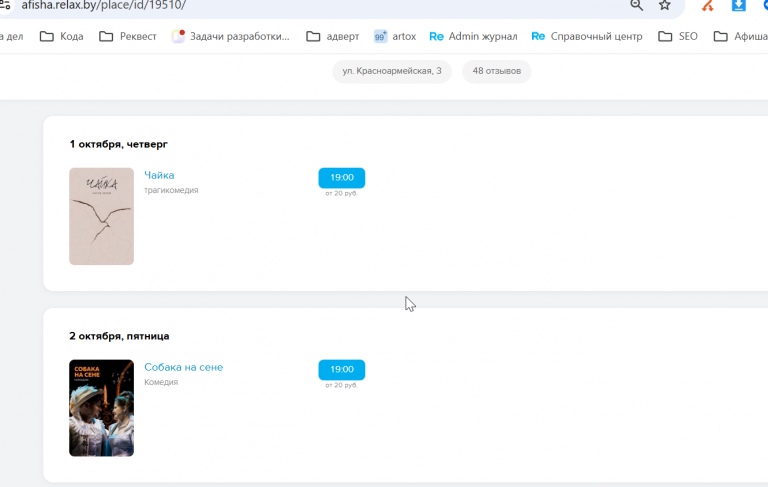The height and width of the screenshot is (487, 768).
Task: Open the Справочный центр bookmark
Action: tap(587, 36)
